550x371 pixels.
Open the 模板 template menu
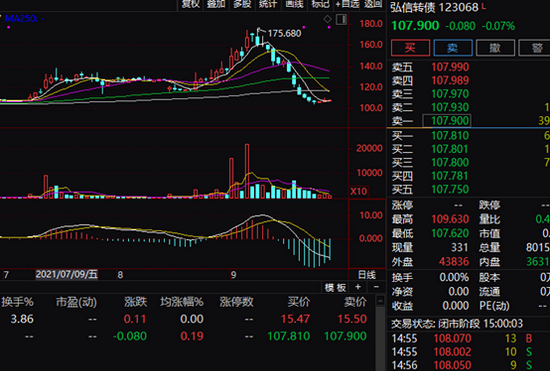point(335,288)
